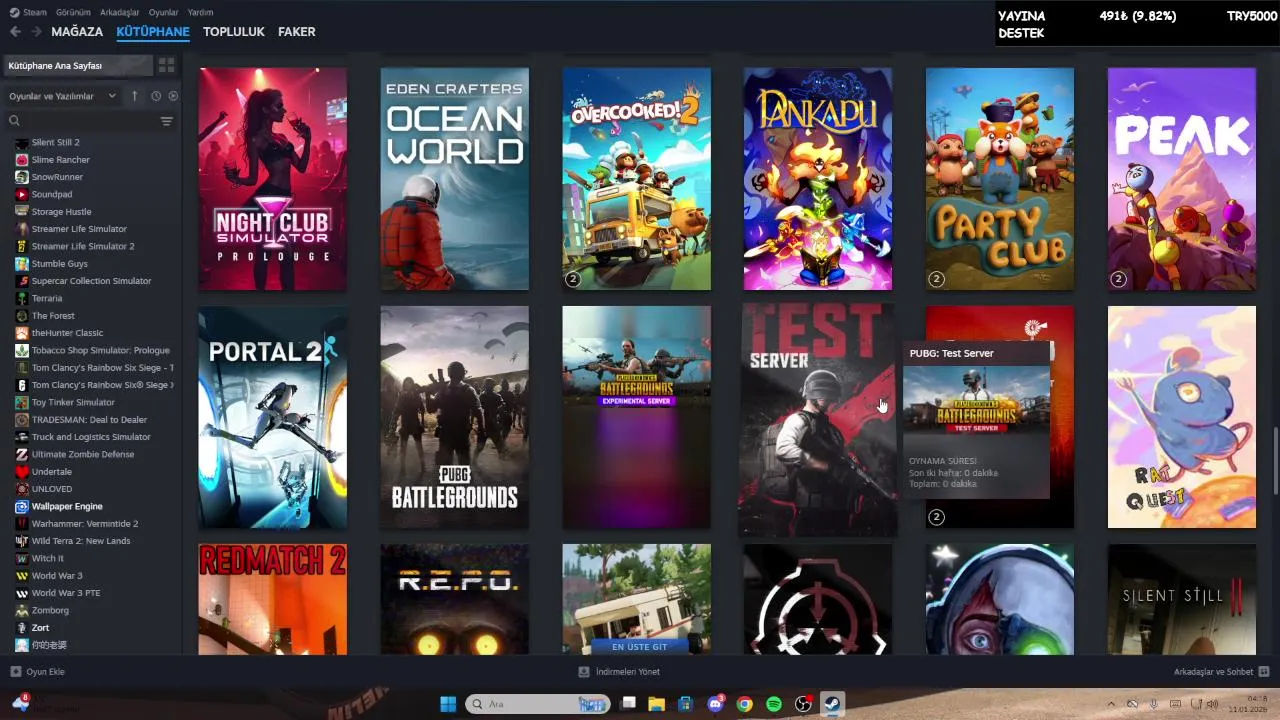Open File Explorer from the taskbar
This screenshot has width=1280, height=720.
pos(656,704)
